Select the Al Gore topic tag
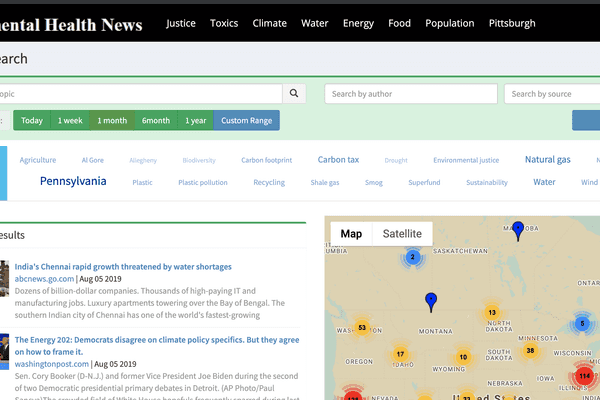This screenshot has height=400, width=600. click(93, 160)
